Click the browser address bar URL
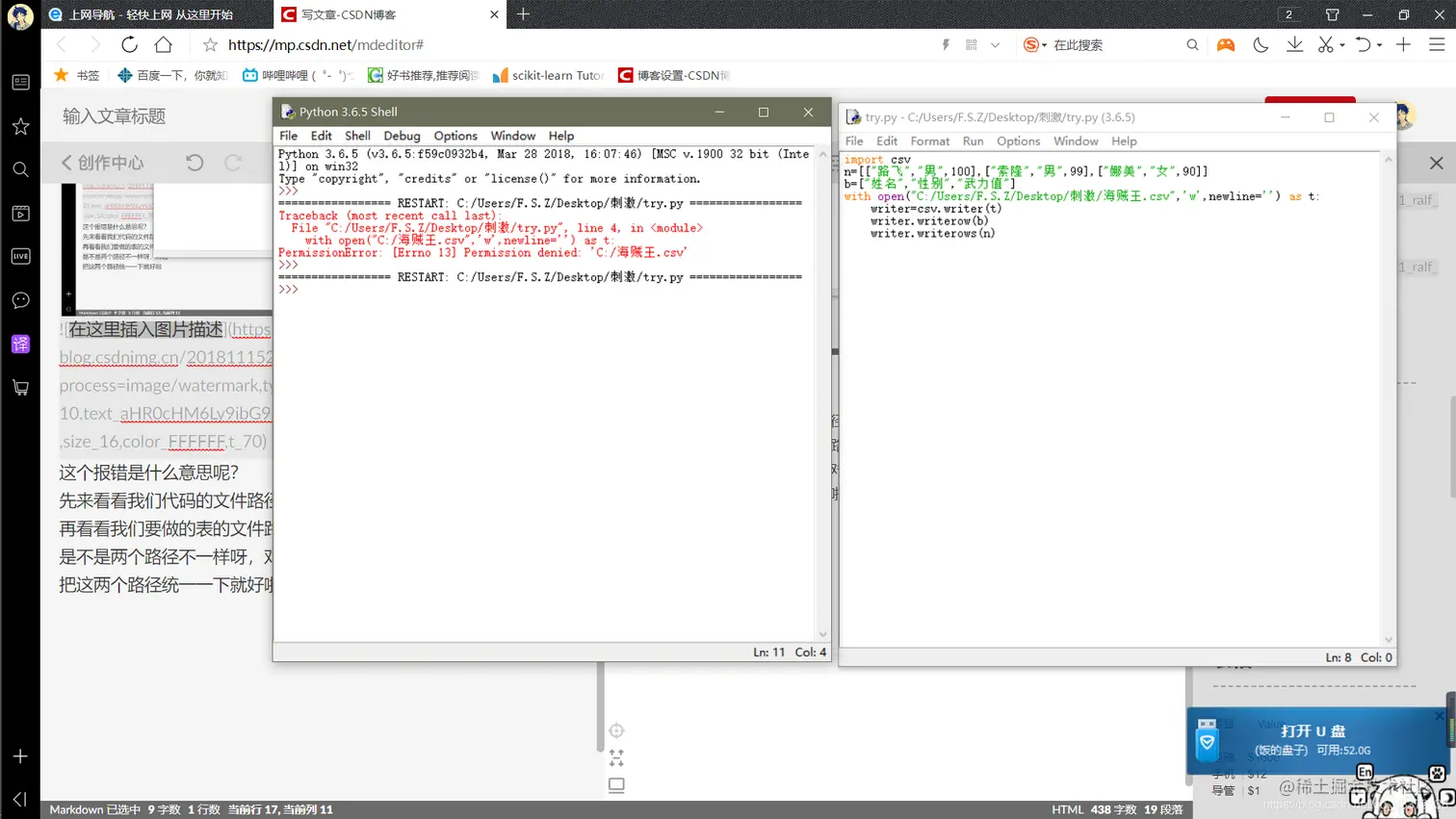1456x819 pixels. [x=325, y=44]
